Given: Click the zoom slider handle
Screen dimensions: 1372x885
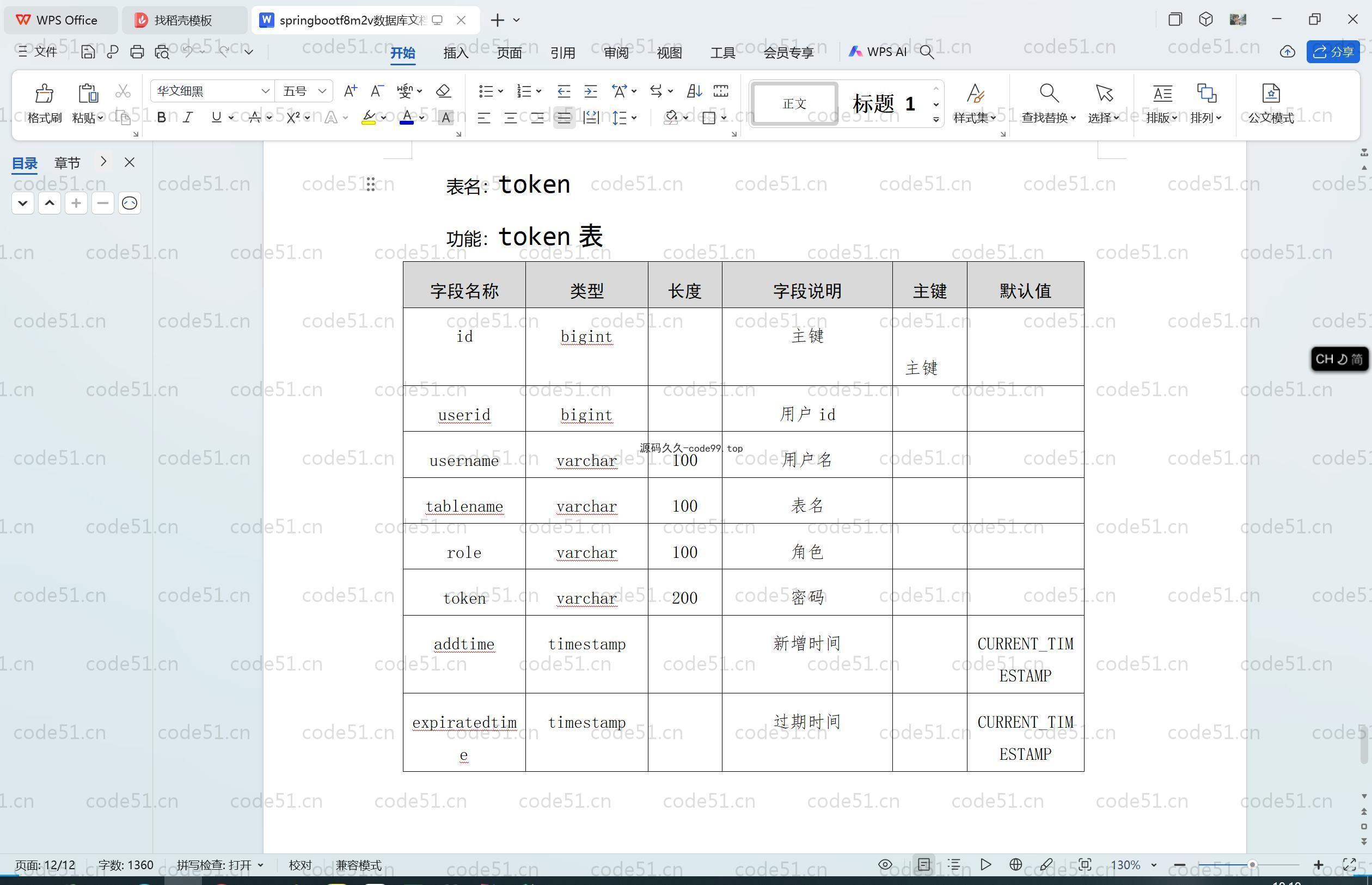Looking at the screenshot, I should (1251, 864).
